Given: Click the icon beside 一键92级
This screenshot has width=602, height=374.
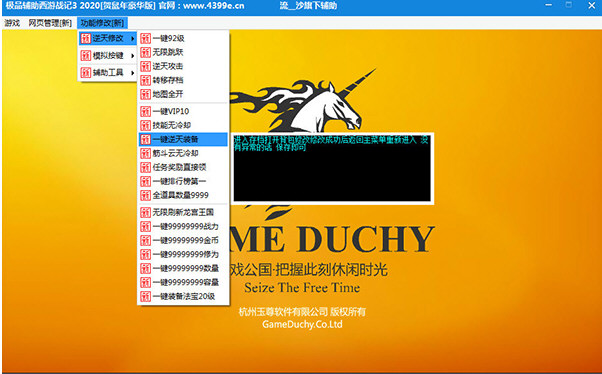Looking at the screenshot, I should point(145,38).
